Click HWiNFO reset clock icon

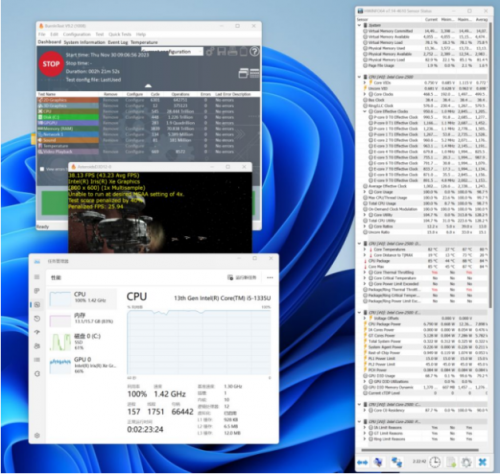435,462
